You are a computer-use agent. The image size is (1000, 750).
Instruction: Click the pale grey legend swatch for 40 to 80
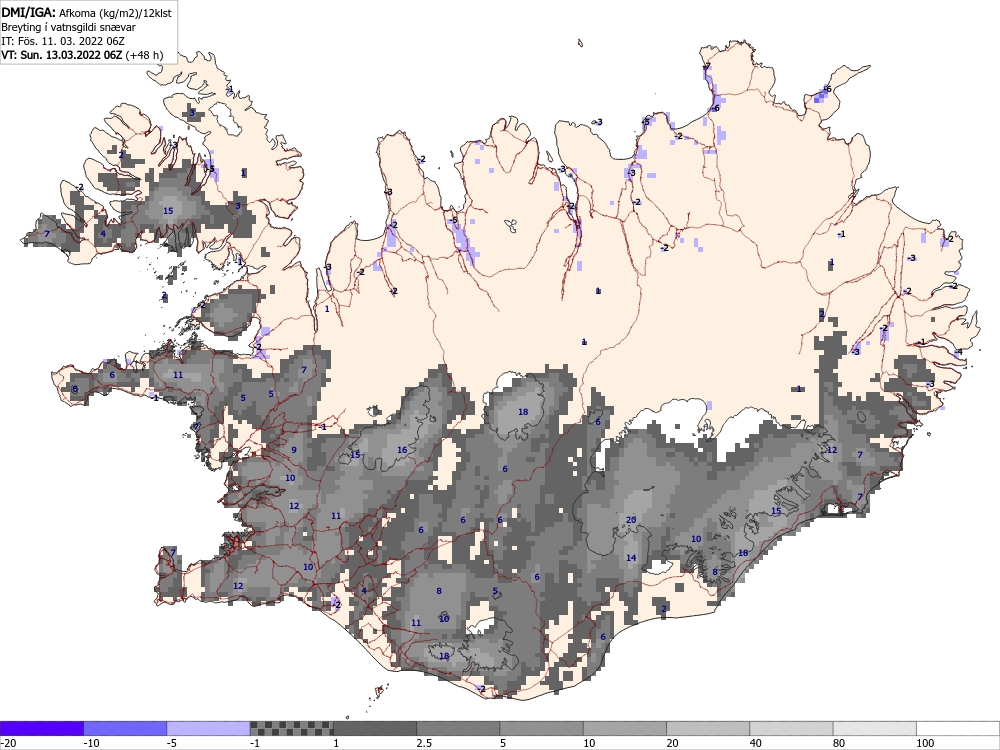point(791,728)
